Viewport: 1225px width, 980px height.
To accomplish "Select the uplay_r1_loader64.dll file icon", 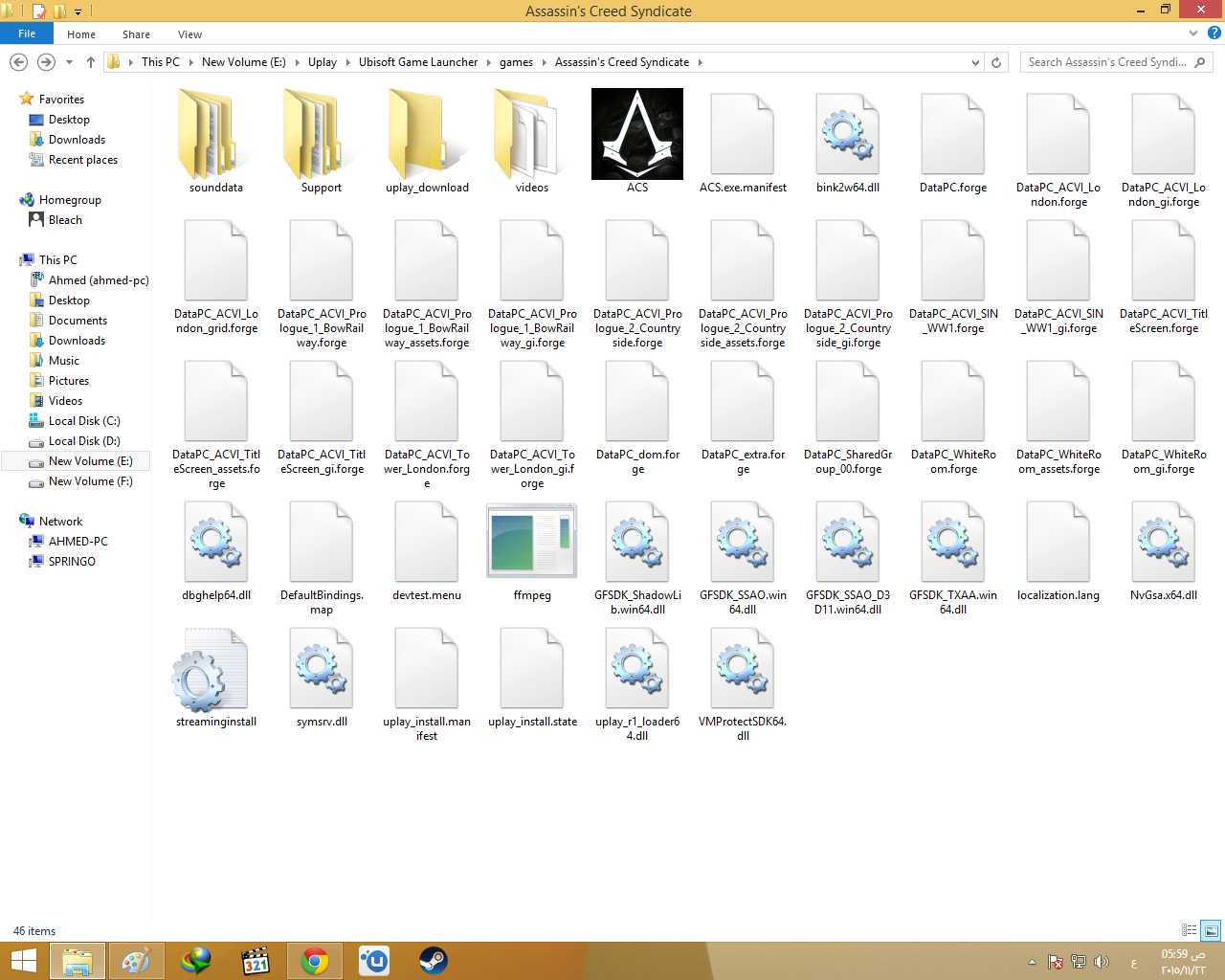I will coord(637,668).
